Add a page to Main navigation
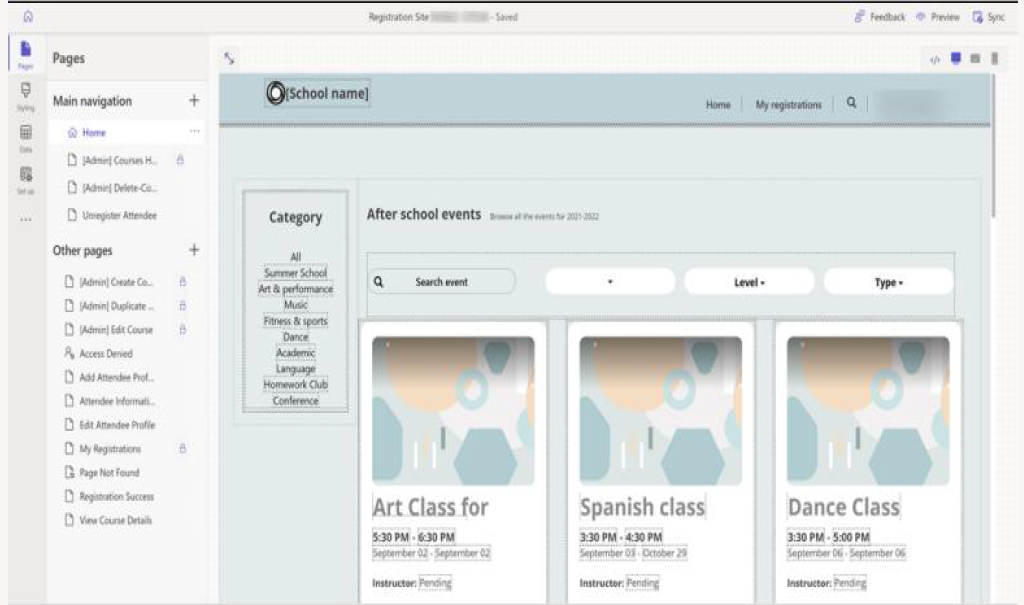Image resolution: width=1024 pixels, height=605 pixels. coord(194,101)
